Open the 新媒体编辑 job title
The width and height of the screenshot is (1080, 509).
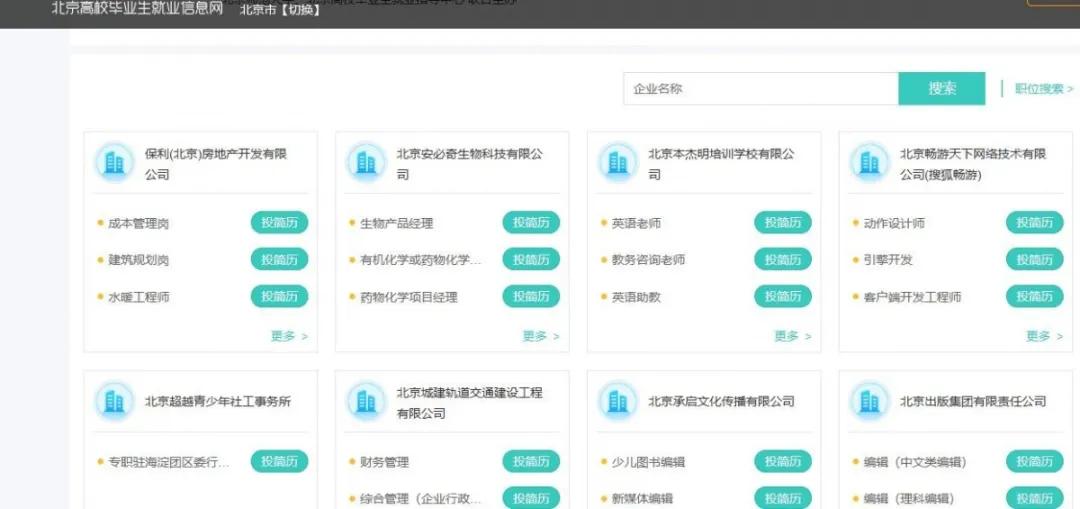(x=642, y=499)
